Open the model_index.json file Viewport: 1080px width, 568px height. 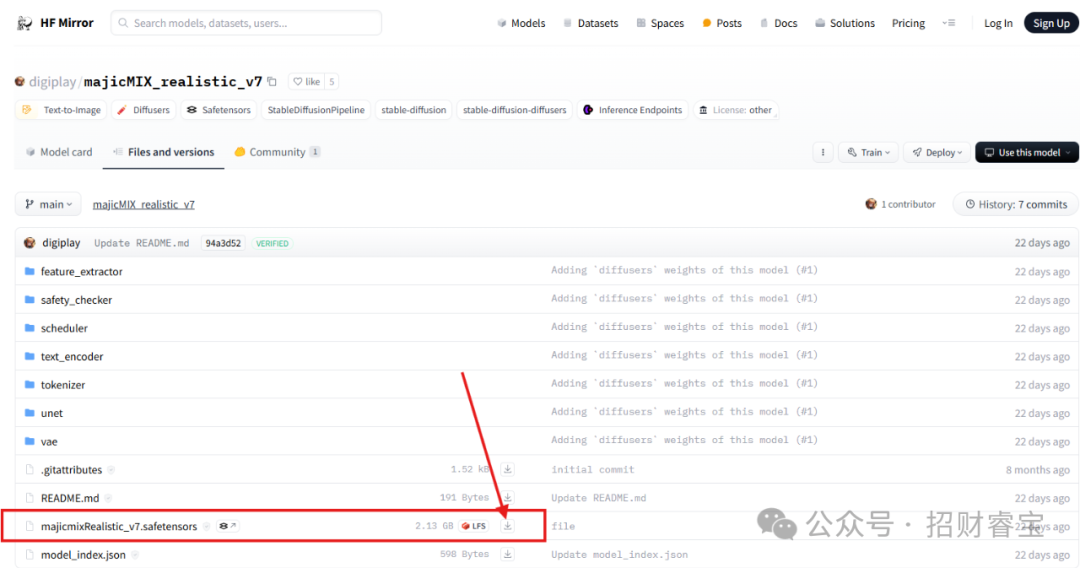83,554
